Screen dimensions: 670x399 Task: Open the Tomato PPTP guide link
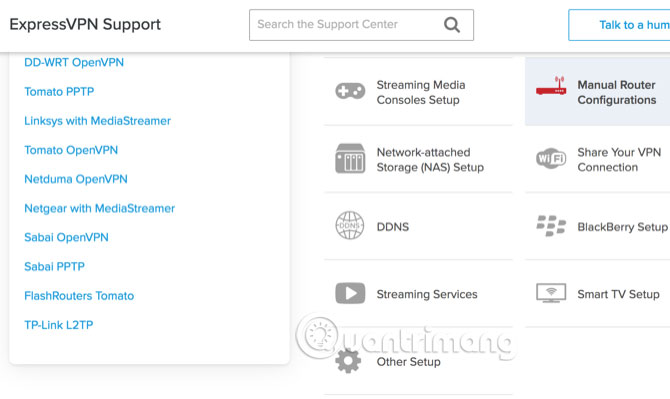(x=59, y=91)
